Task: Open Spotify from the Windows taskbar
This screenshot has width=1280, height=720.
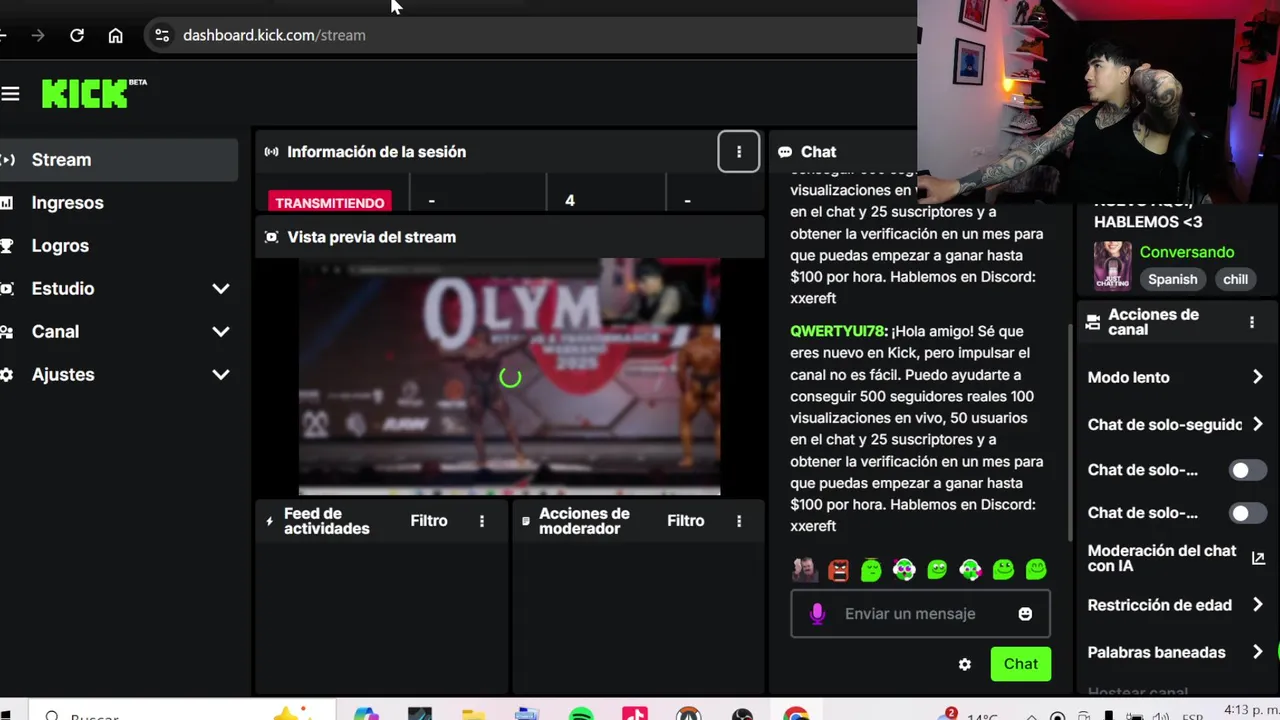Action: [581, 714]
